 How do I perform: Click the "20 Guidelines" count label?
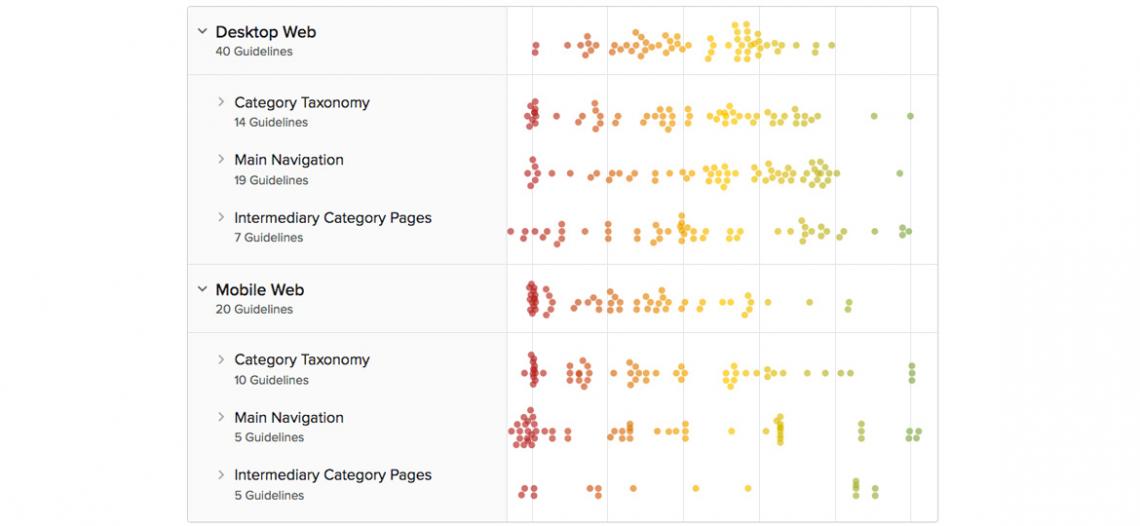[254, 309]
